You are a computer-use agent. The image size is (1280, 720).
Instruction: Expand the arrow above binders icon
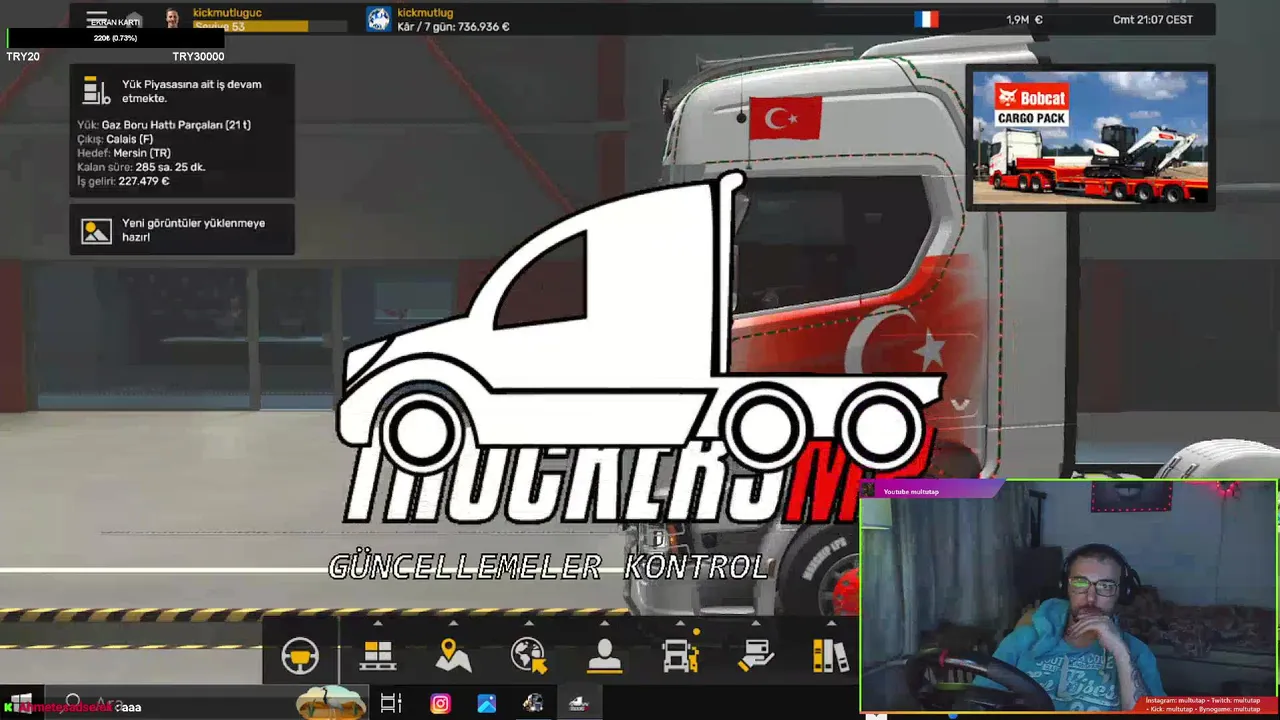[x=830, y=624]
